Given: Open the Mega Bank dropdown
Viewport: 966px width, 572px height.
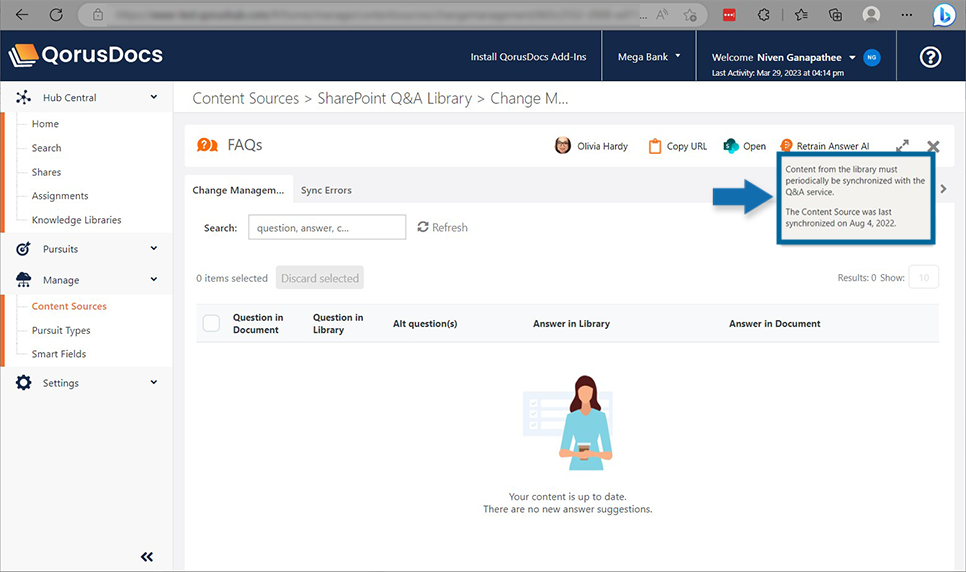Looking at the screenshot, I should coord(649,57).
